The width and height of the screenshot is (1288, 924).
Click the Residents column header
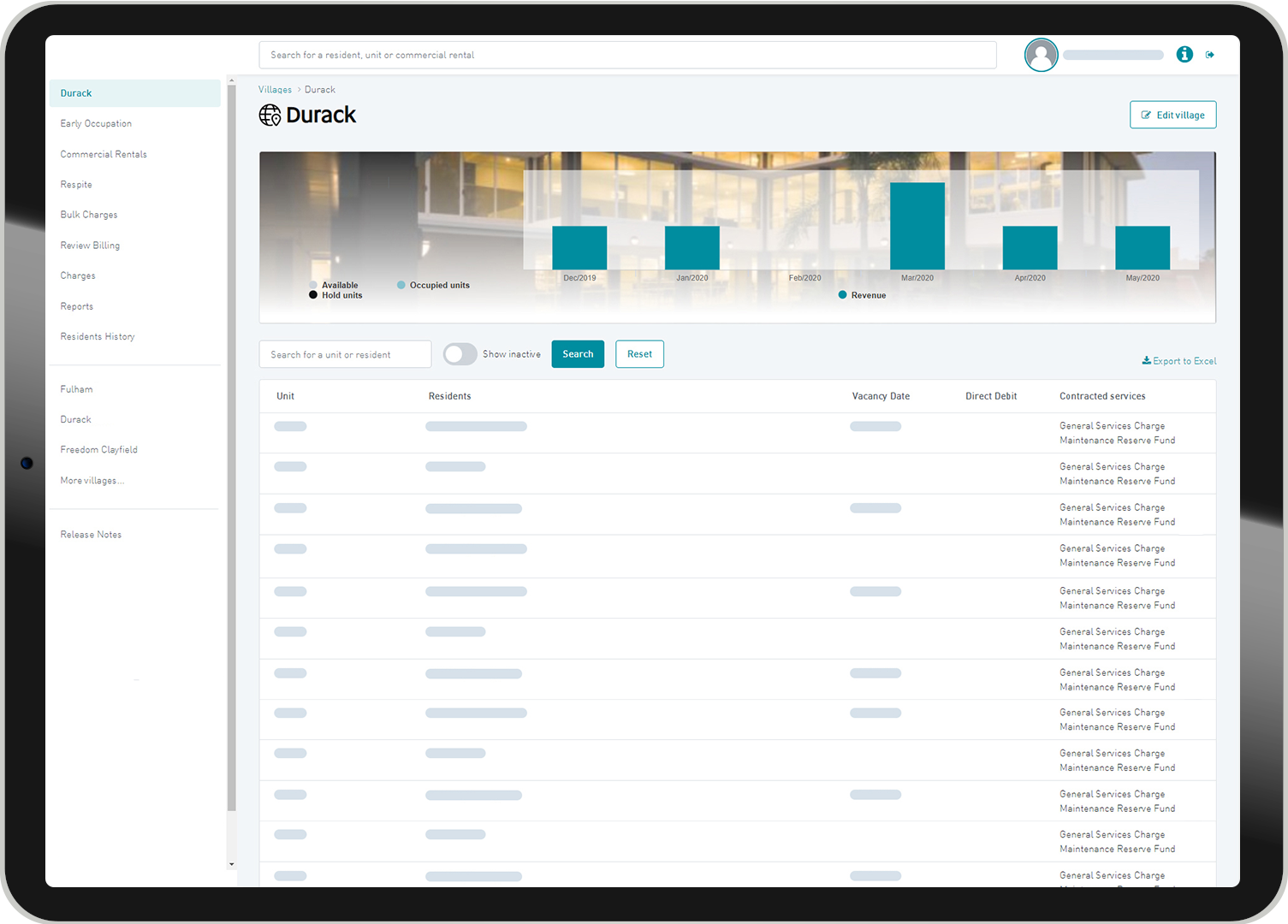[x=449, y=396]
